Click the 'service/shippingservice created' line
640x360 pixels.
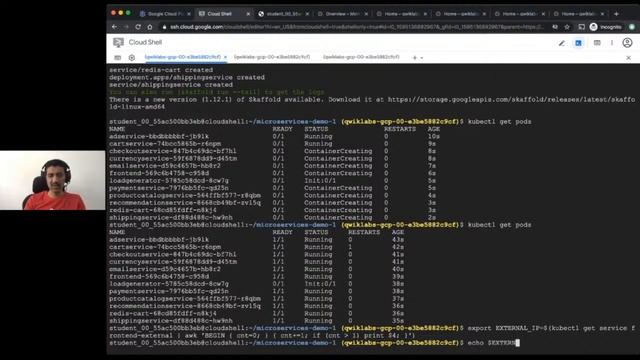coord(171,85)
